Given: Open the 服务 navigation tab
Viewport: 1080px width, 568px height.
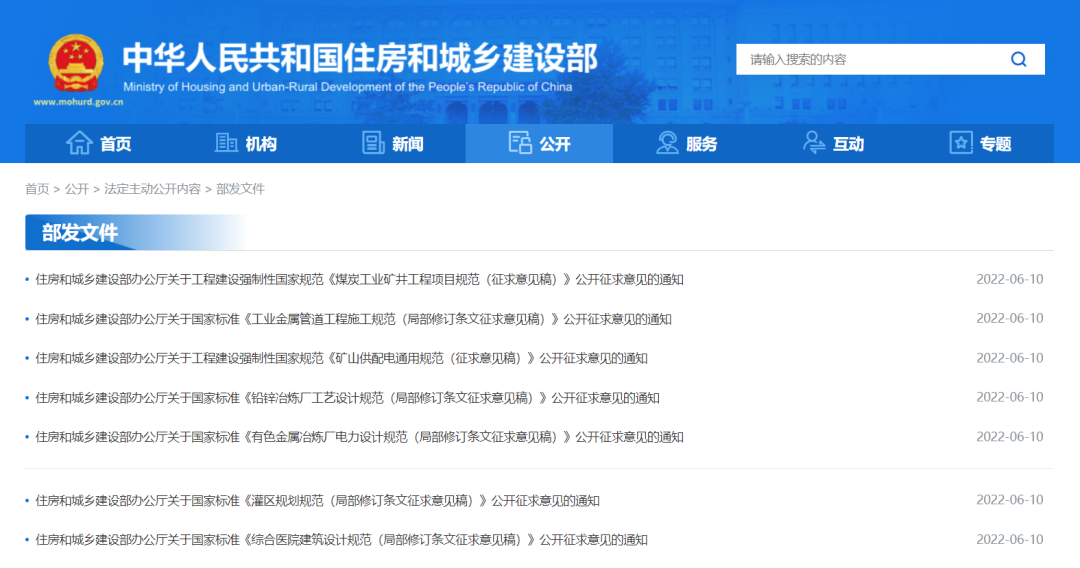Looking at the screenshot, I should (x=687, y=143).
